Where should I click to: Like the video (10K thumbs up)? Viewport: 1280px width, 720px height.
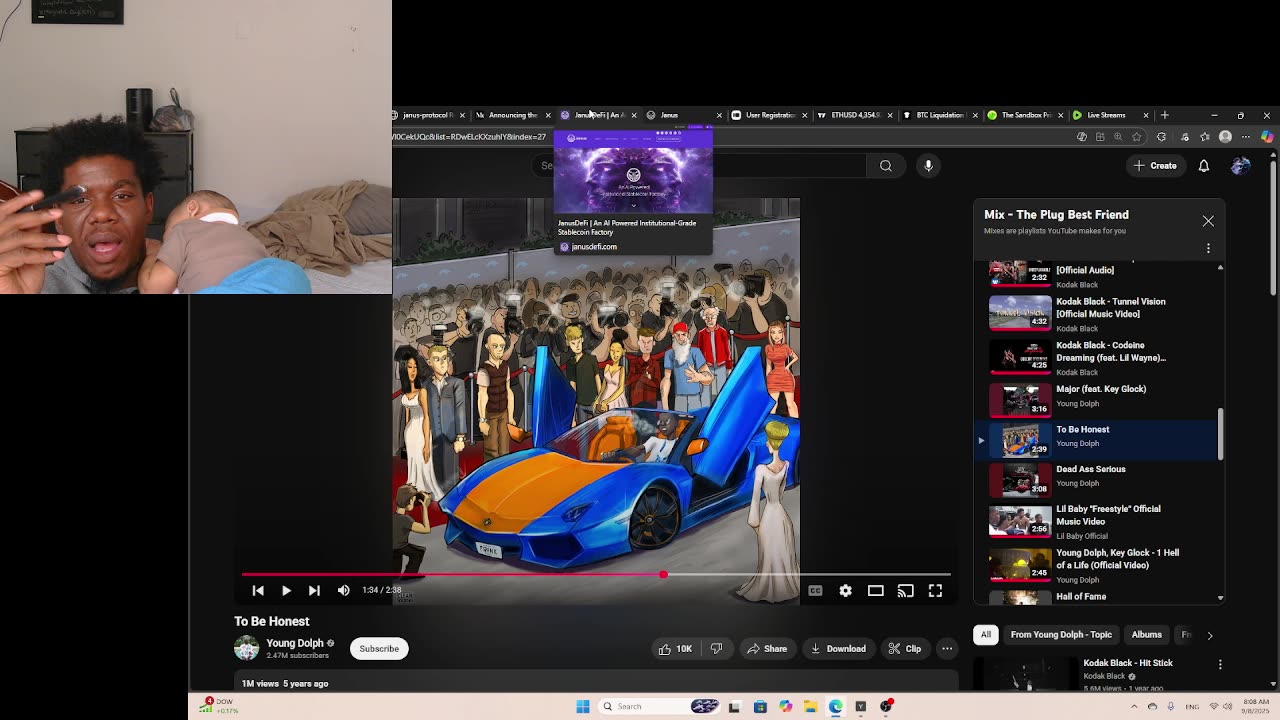[x=675, y=648]
